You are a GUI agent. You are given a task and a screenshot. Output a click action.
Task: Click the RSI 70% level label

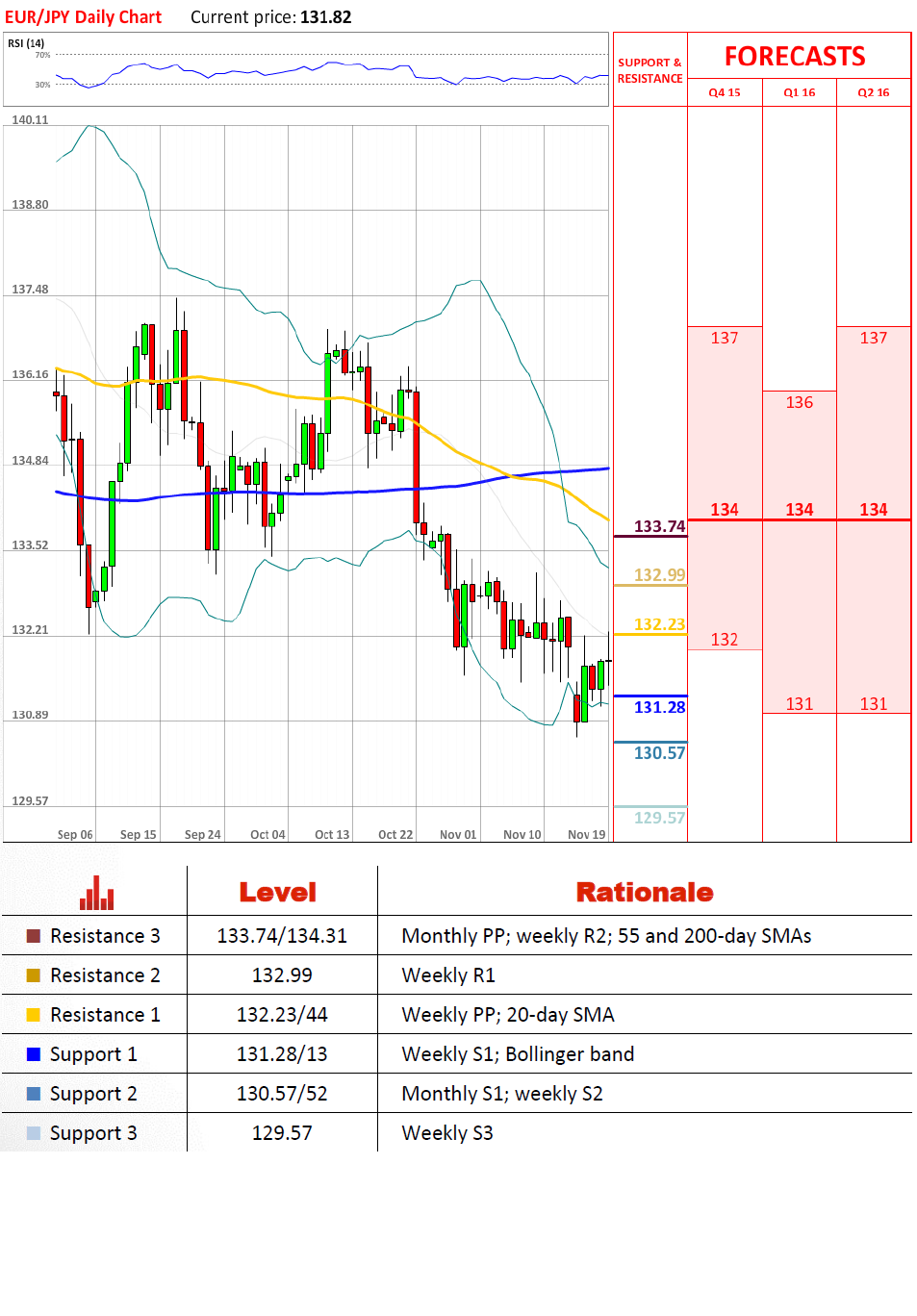[42, 55]
